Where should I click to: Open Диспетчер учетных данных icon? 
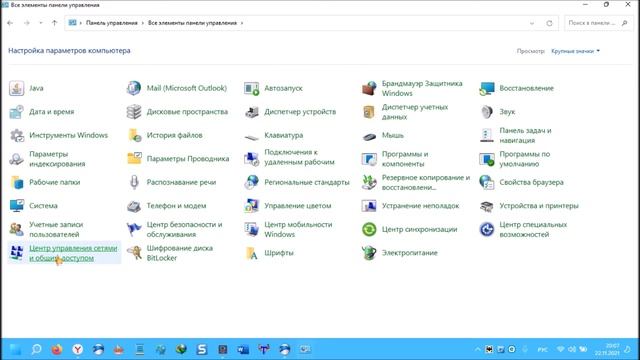369,112
